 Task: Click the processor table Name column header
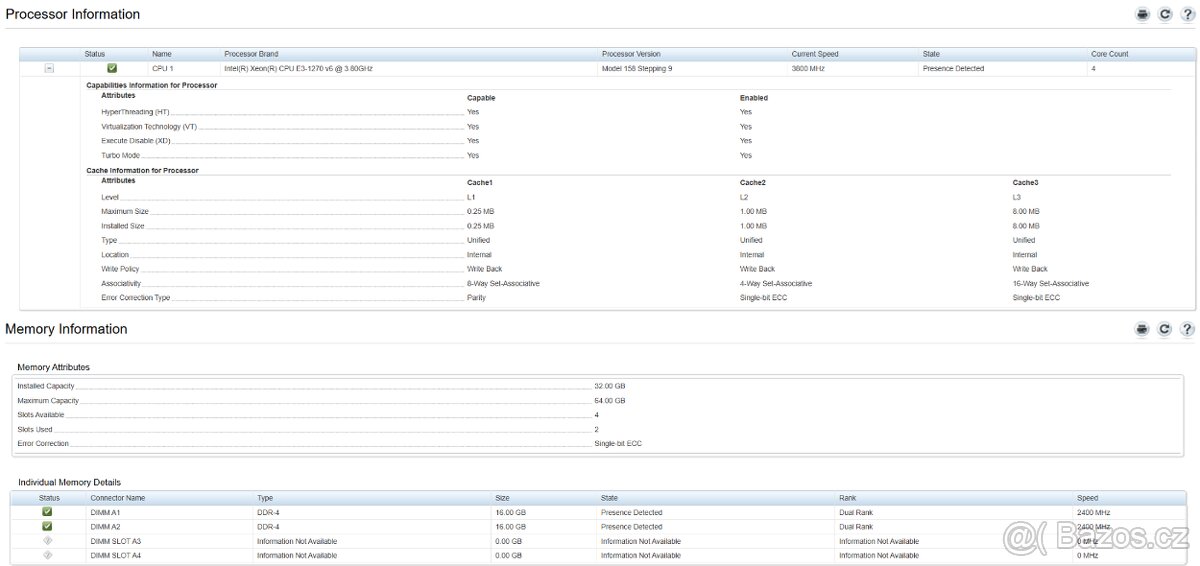[162, 54]
